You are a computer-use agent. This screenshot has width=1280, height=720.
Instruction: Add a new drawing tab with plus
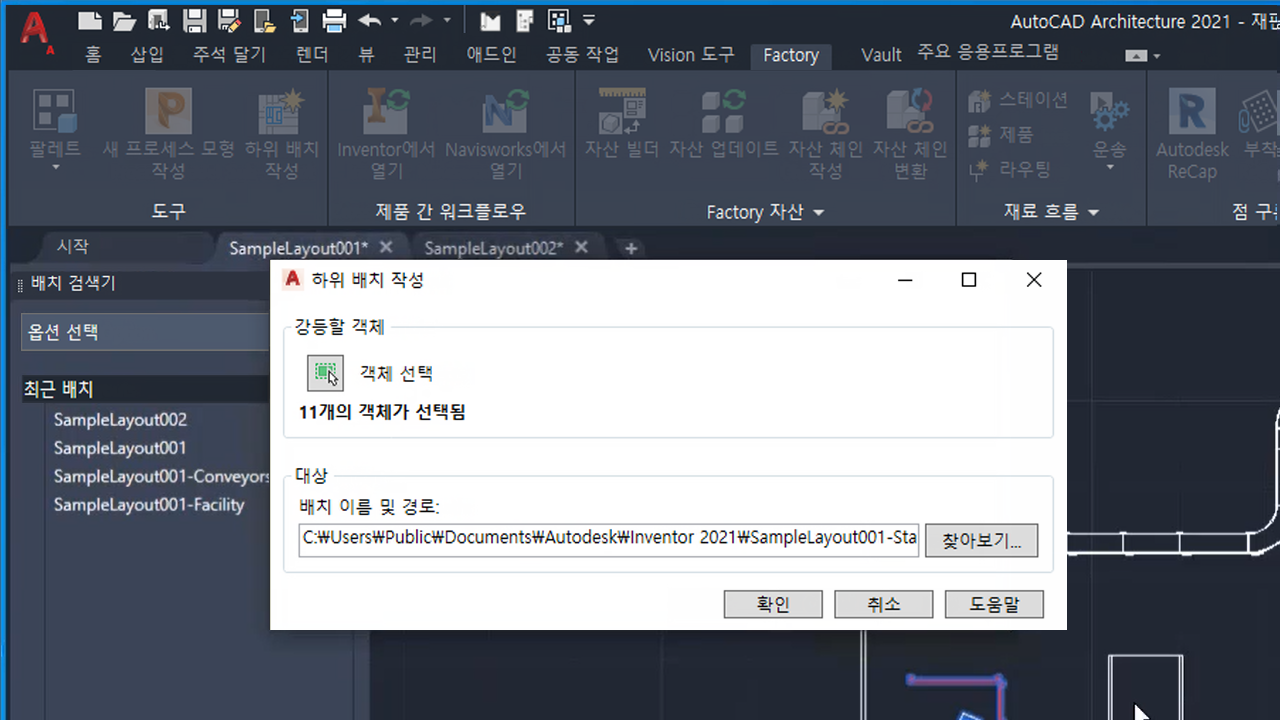coord(630,248)
